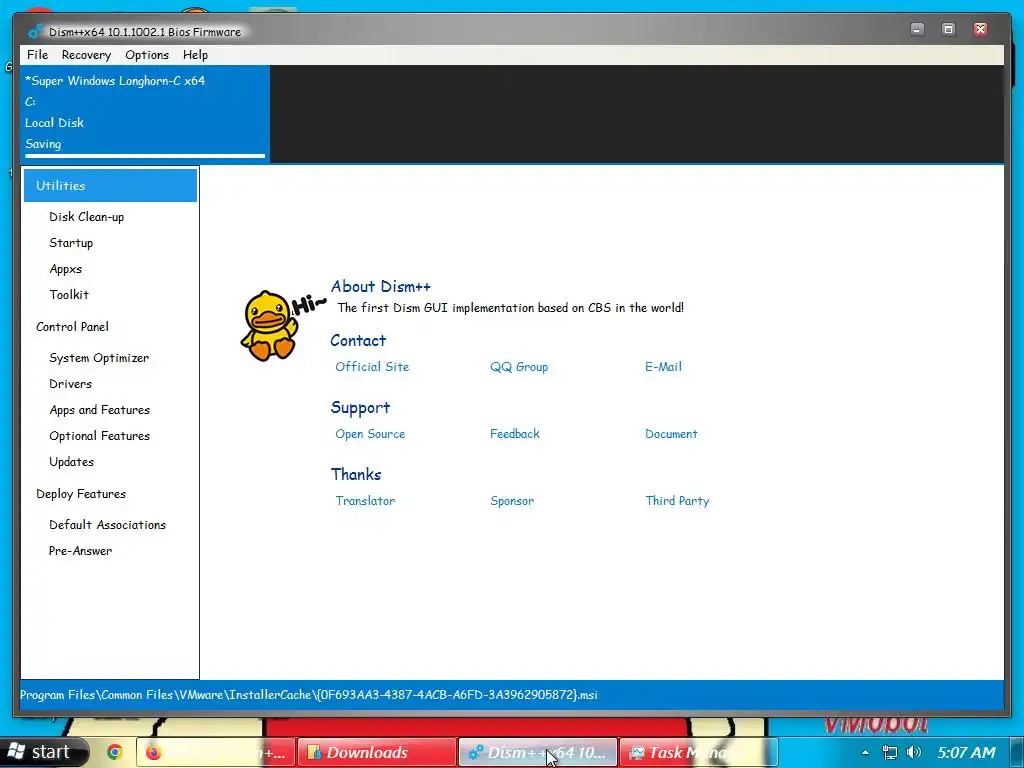Launch Chrome from the taskbar
This screenshot has width=1024, height=768.
pos(115,752)
